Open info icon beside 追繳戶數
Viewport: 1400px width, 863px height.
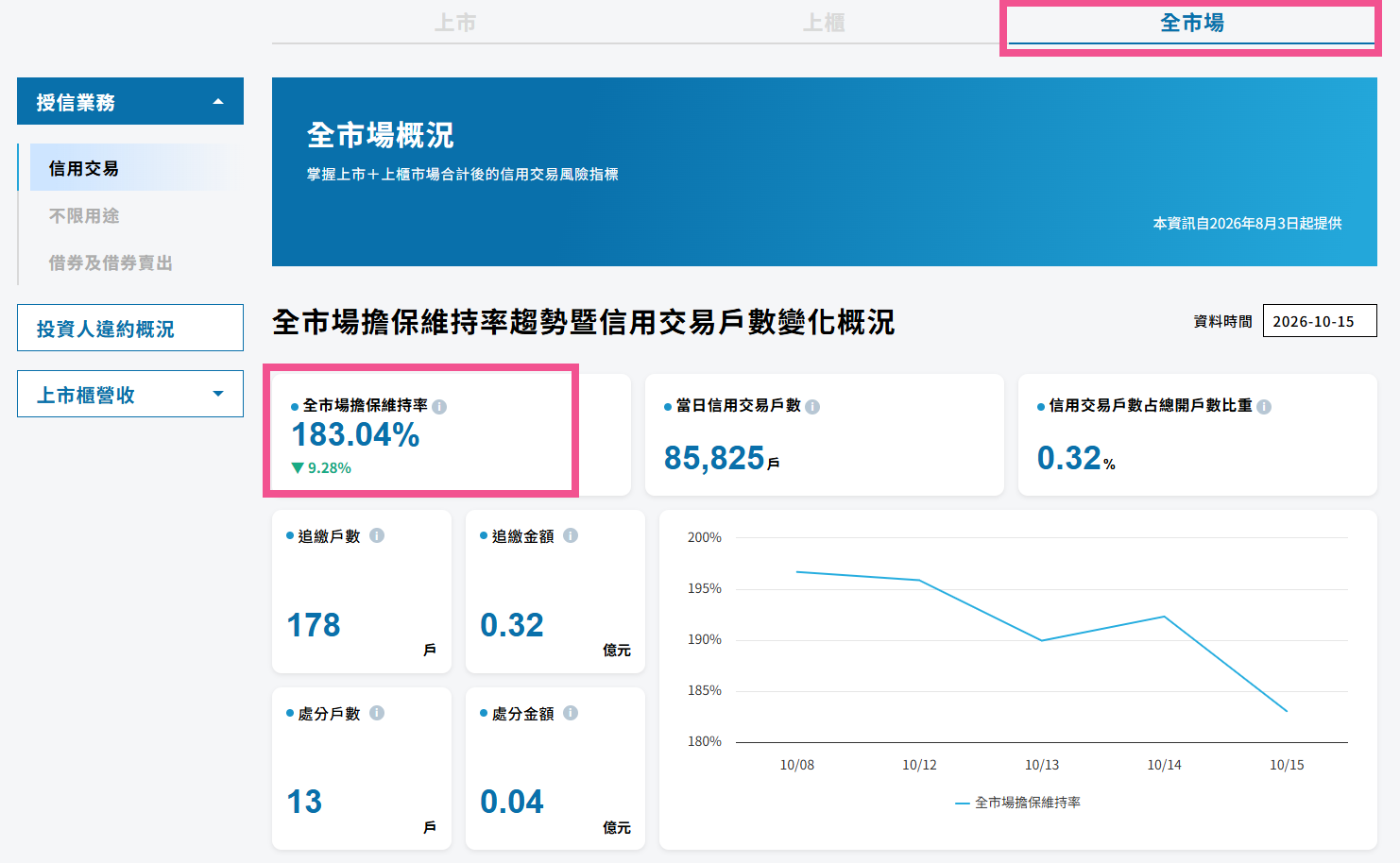point(377,535)
